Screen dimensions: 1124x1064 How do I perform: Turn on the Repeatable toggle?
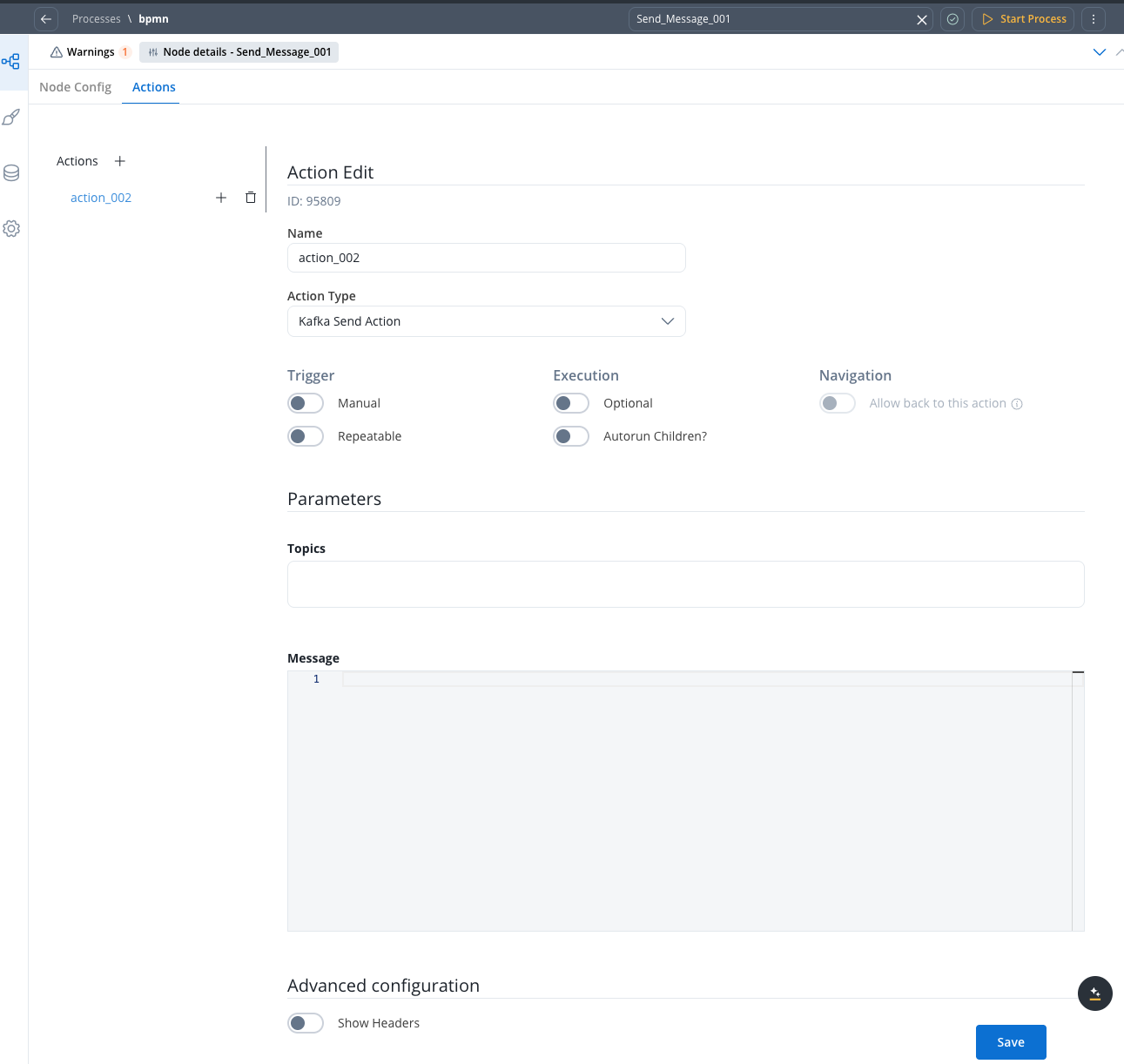pos(306,436)
